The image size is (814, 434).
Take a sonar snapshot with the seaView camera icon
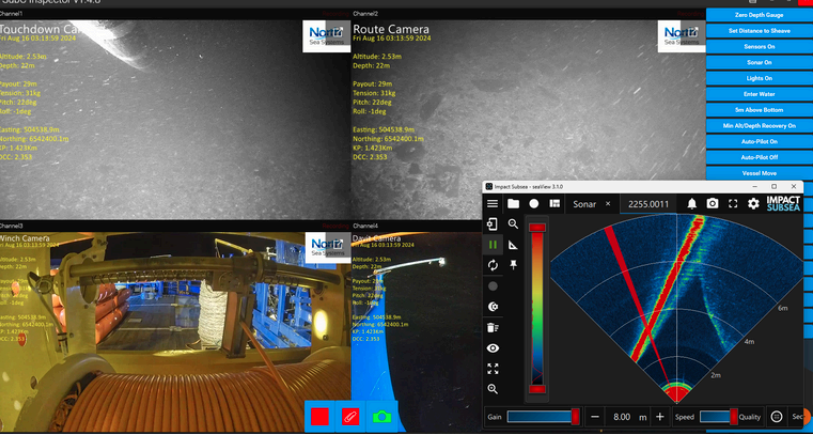click(712, 204)
